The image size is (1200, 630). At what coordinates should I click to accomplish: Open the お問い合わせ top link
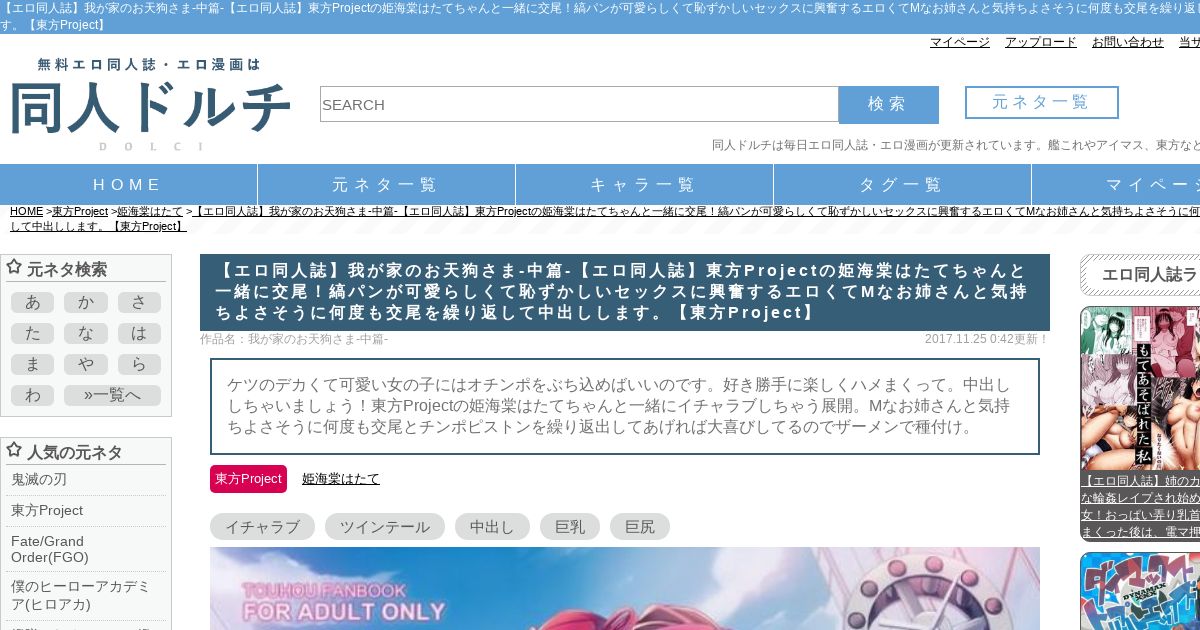coord(1128,42)
